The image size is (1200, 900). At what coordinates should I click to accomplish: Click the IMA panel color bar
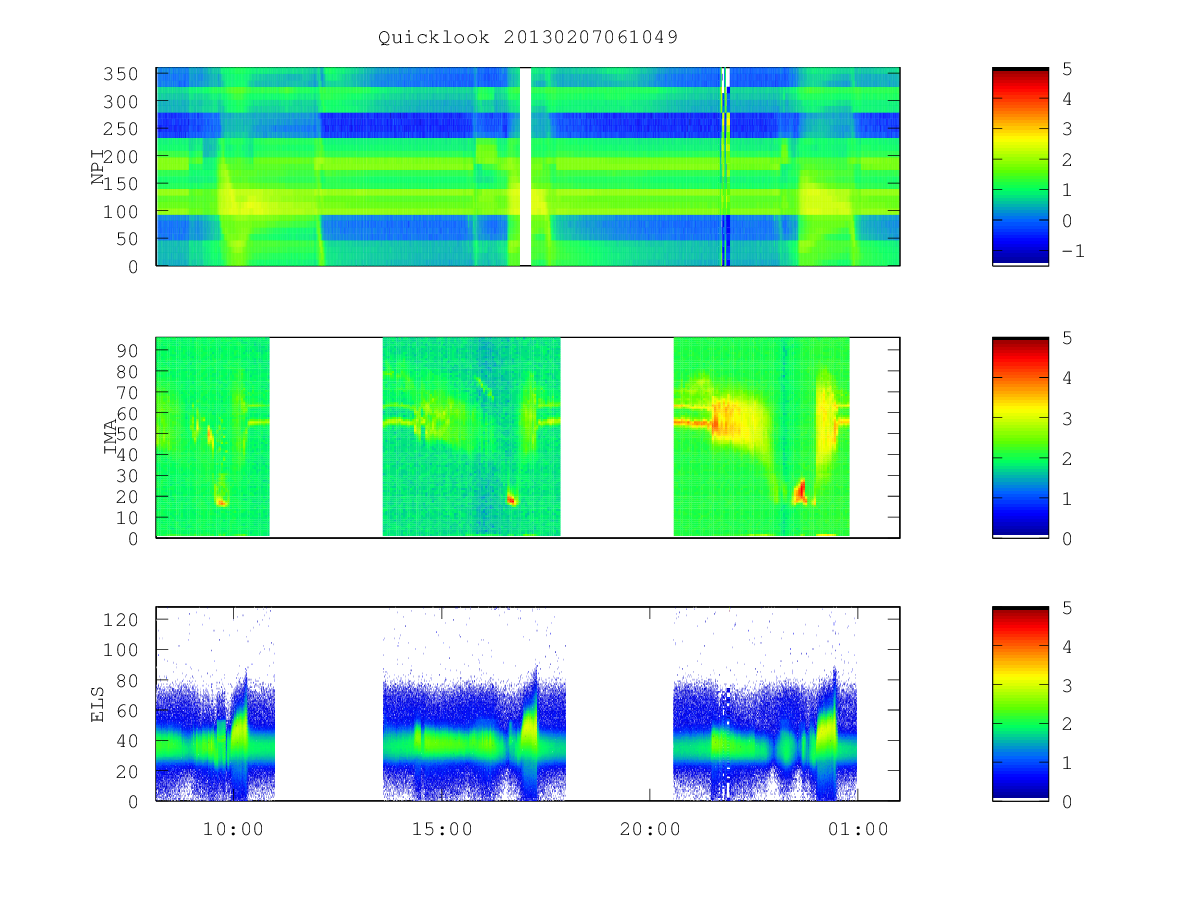1020,438
